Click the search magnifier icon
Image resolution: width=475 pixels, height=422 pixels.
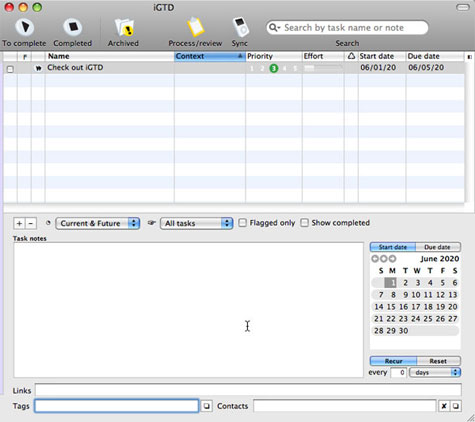coord(274,27)
